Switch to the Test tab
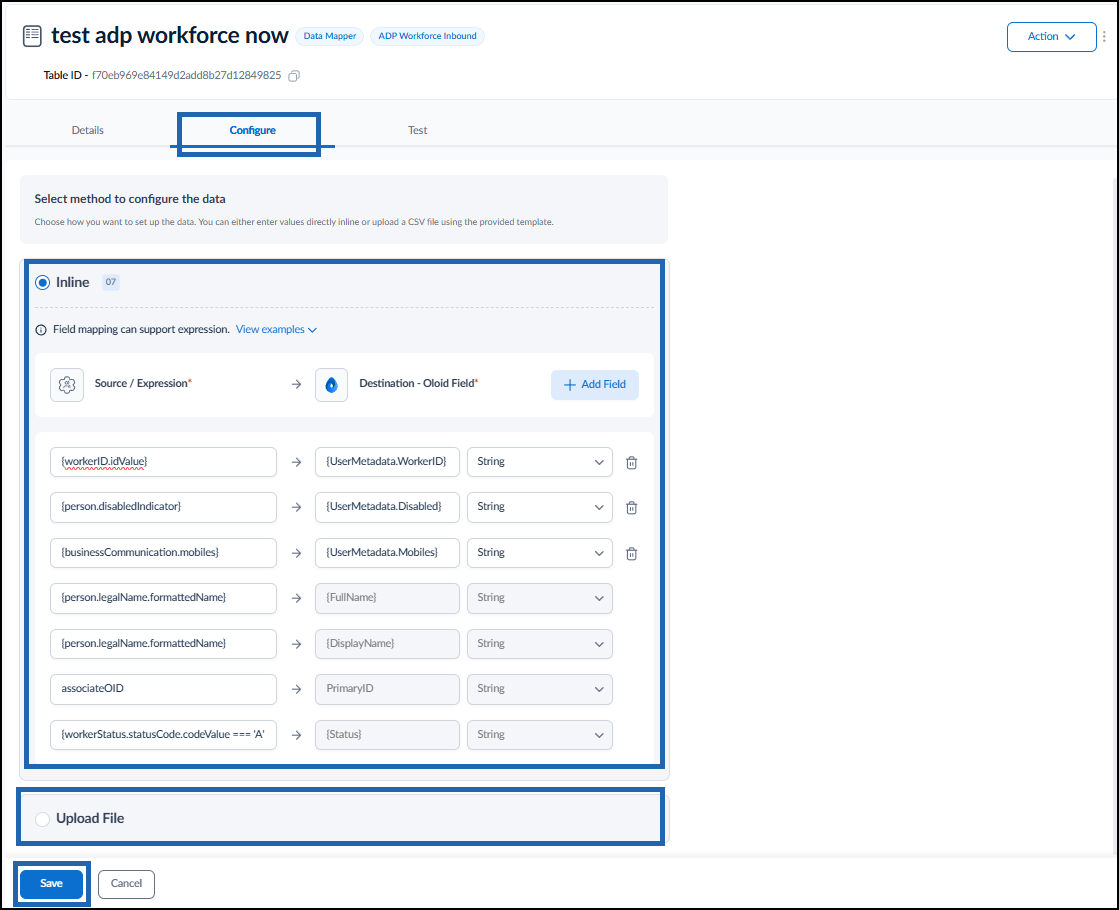Image resolution: width=1119 pixels, height=910 pixels. pos(417,131)
